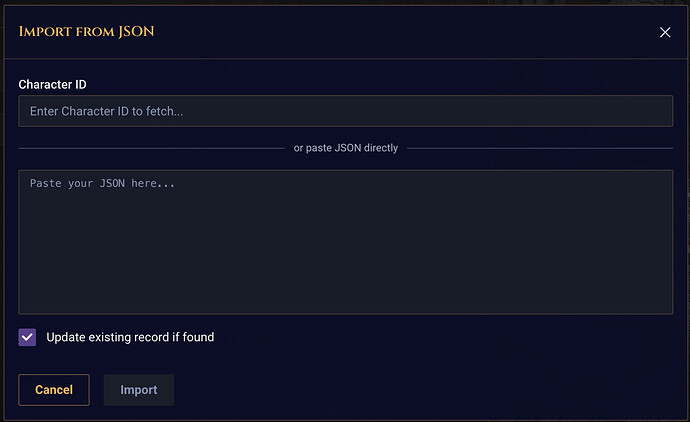
Task: Select the Character ID text box
Action: click(345, 111)
